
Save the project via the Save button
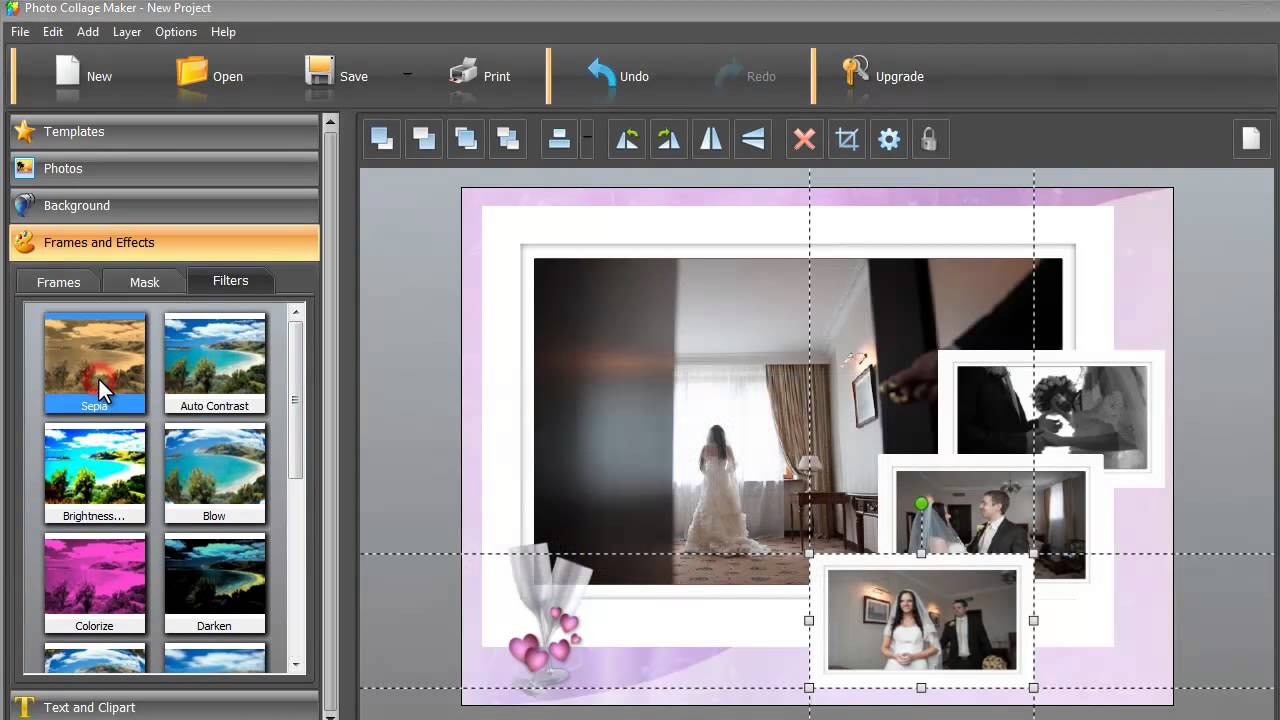pos(336,76)
